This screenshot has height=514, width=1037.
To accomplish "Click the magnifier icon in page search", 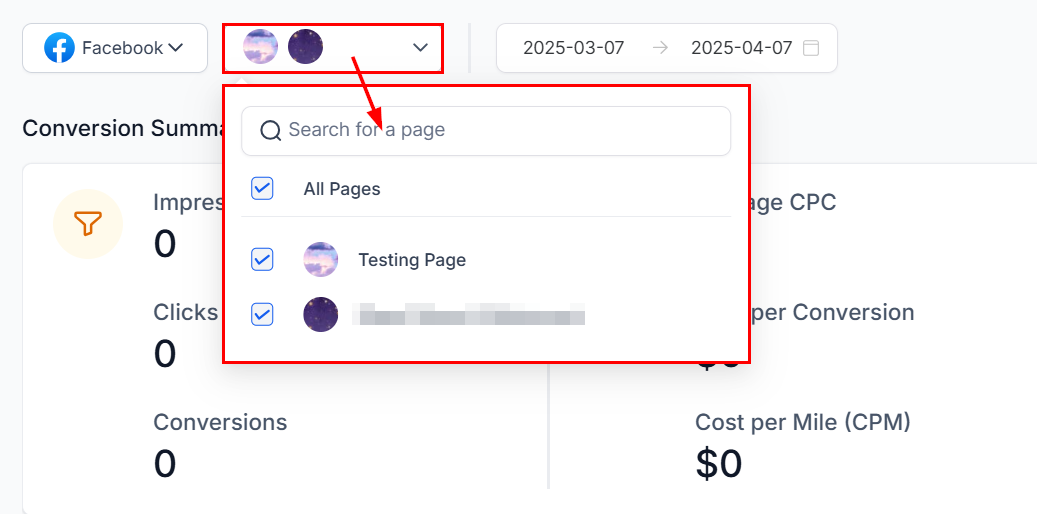I will pyautogui.click(x=270, y=130).
